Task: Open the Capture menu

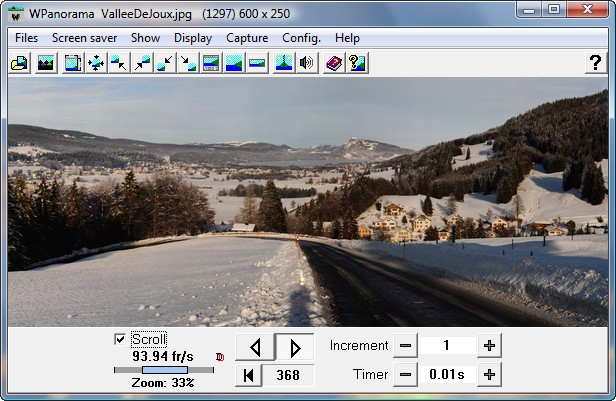Action: point(247,38)
